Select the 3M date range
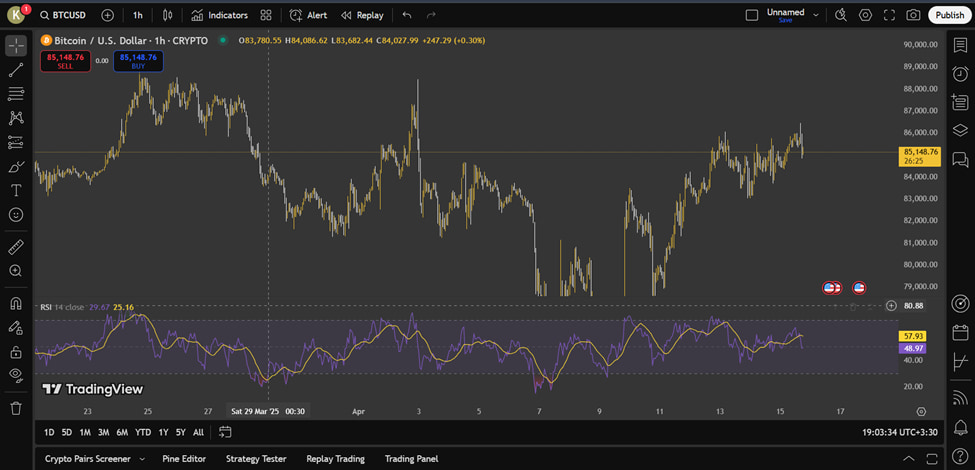The width and height of the screenshot is (975, 470). [x=104, y=432]
